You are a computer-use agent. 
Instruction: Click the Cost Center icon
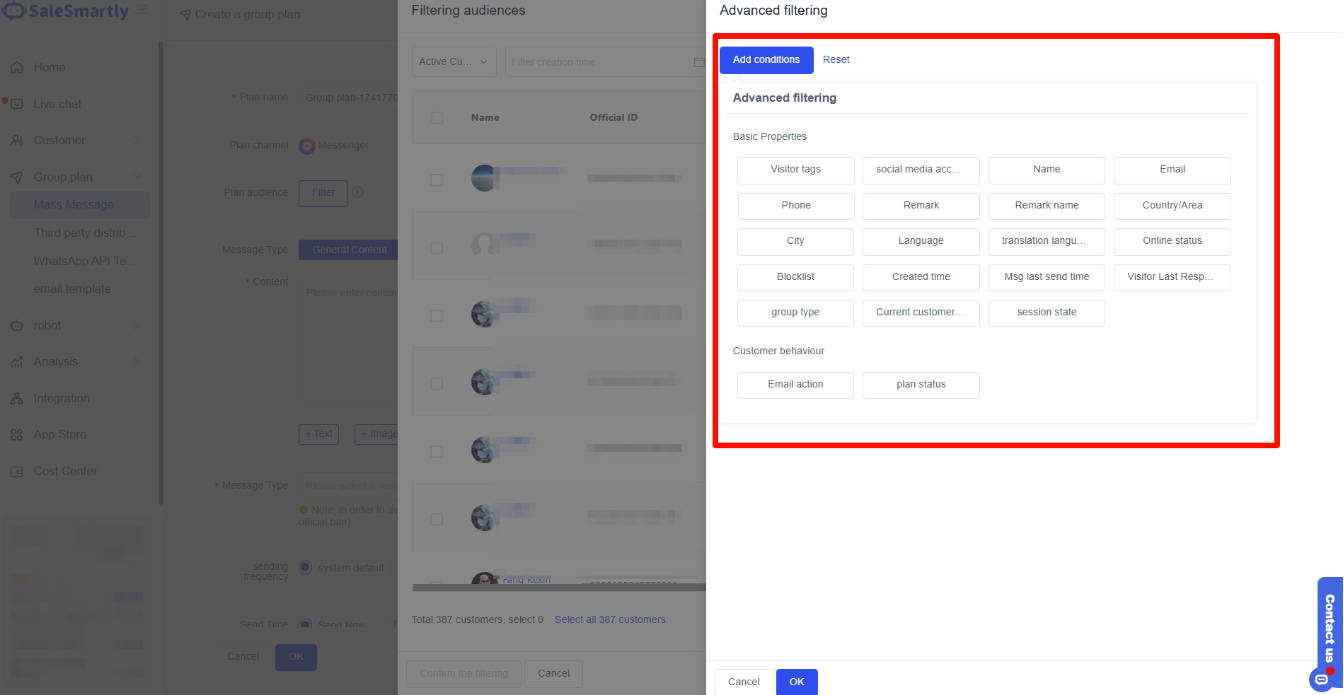pyautogui.click(x=17, y=472)
